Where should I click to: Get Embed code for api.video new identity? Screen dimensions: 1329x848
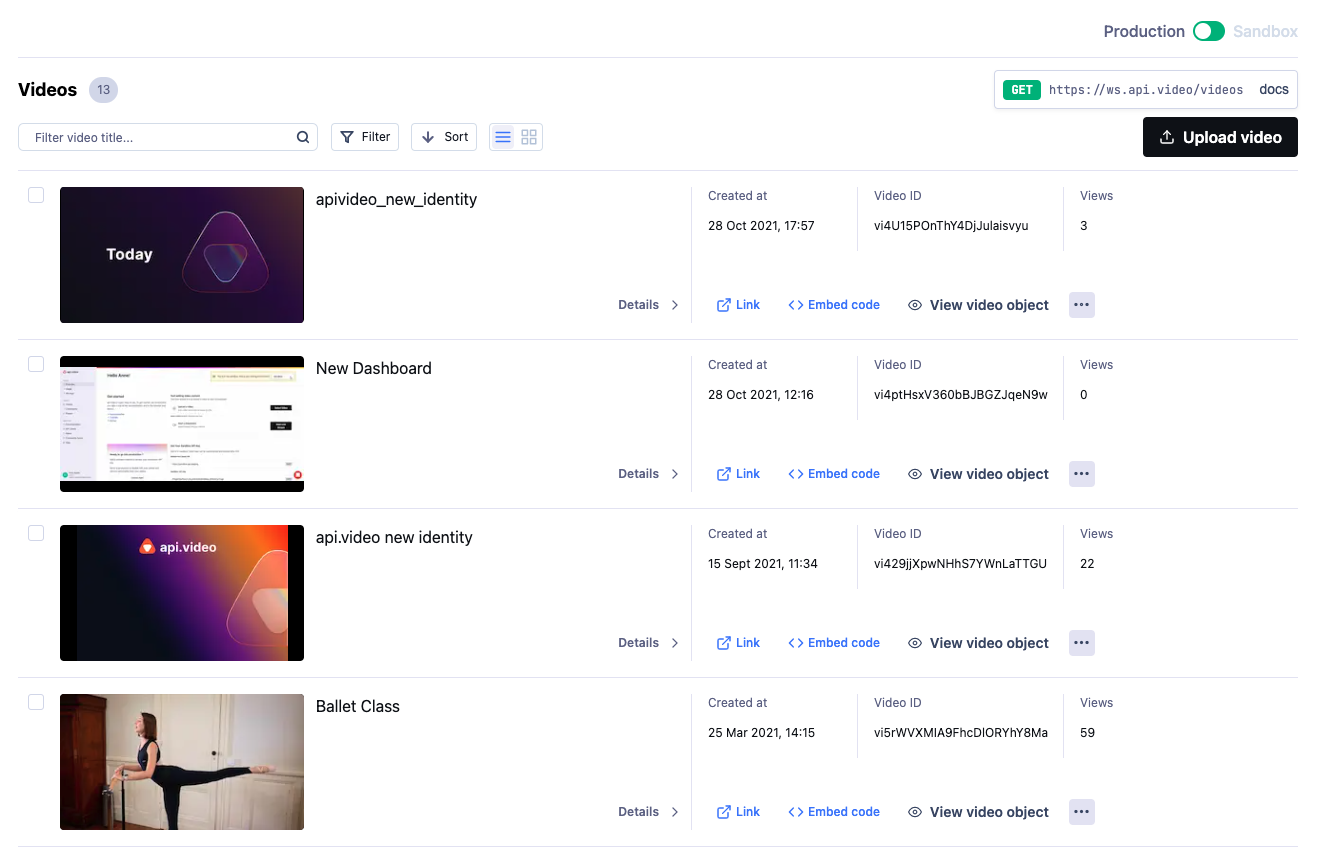(x=834, y=643)
